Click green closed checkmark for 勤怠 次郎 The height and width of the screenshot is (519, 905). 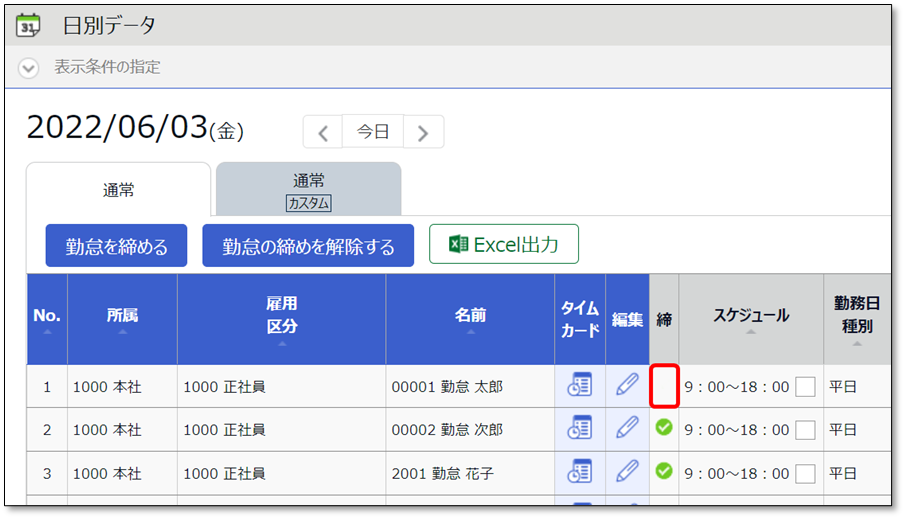point(663,428)
